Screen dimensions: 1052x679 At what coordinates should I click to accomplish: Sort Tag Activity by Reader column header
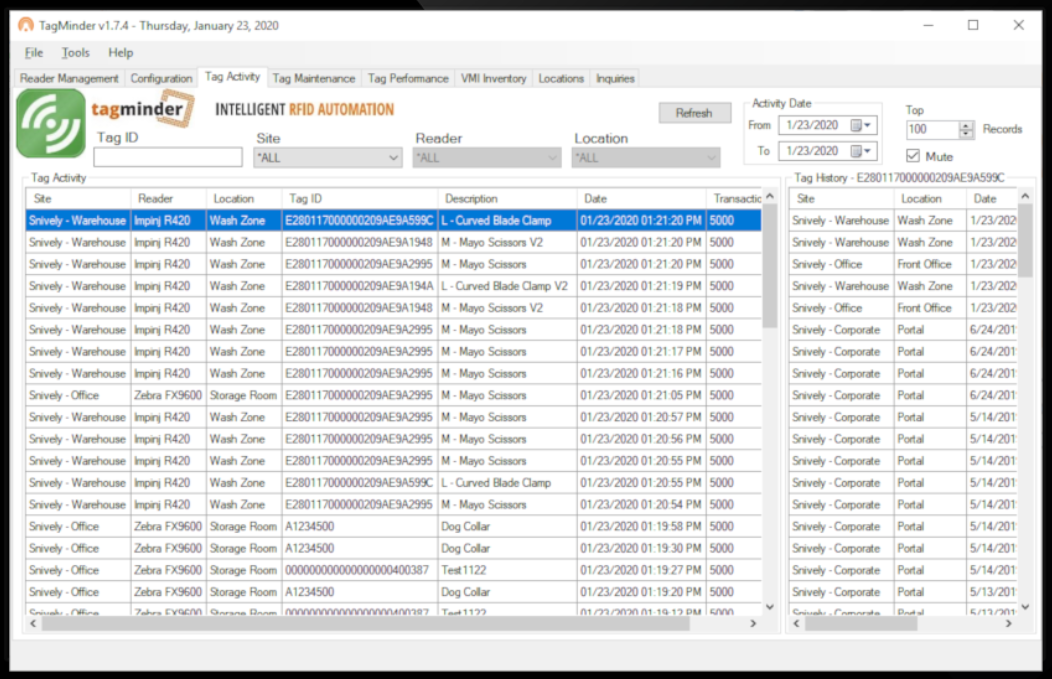[168, 199]
